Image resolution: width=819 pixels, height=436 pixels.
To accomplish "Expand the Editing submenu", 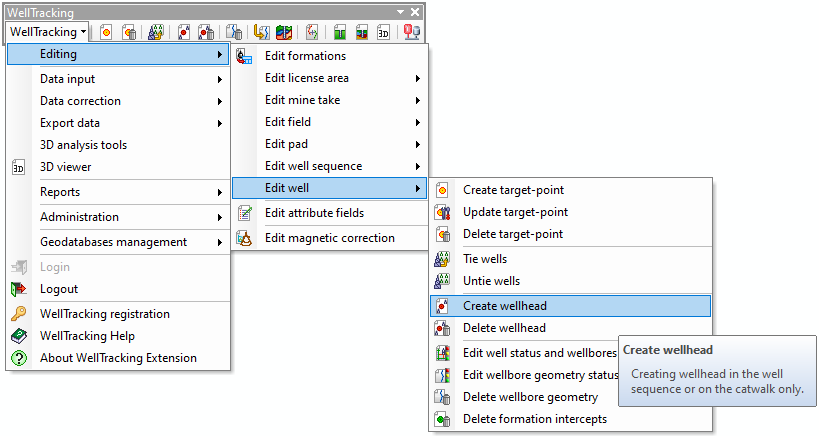I will click(118, 54).
